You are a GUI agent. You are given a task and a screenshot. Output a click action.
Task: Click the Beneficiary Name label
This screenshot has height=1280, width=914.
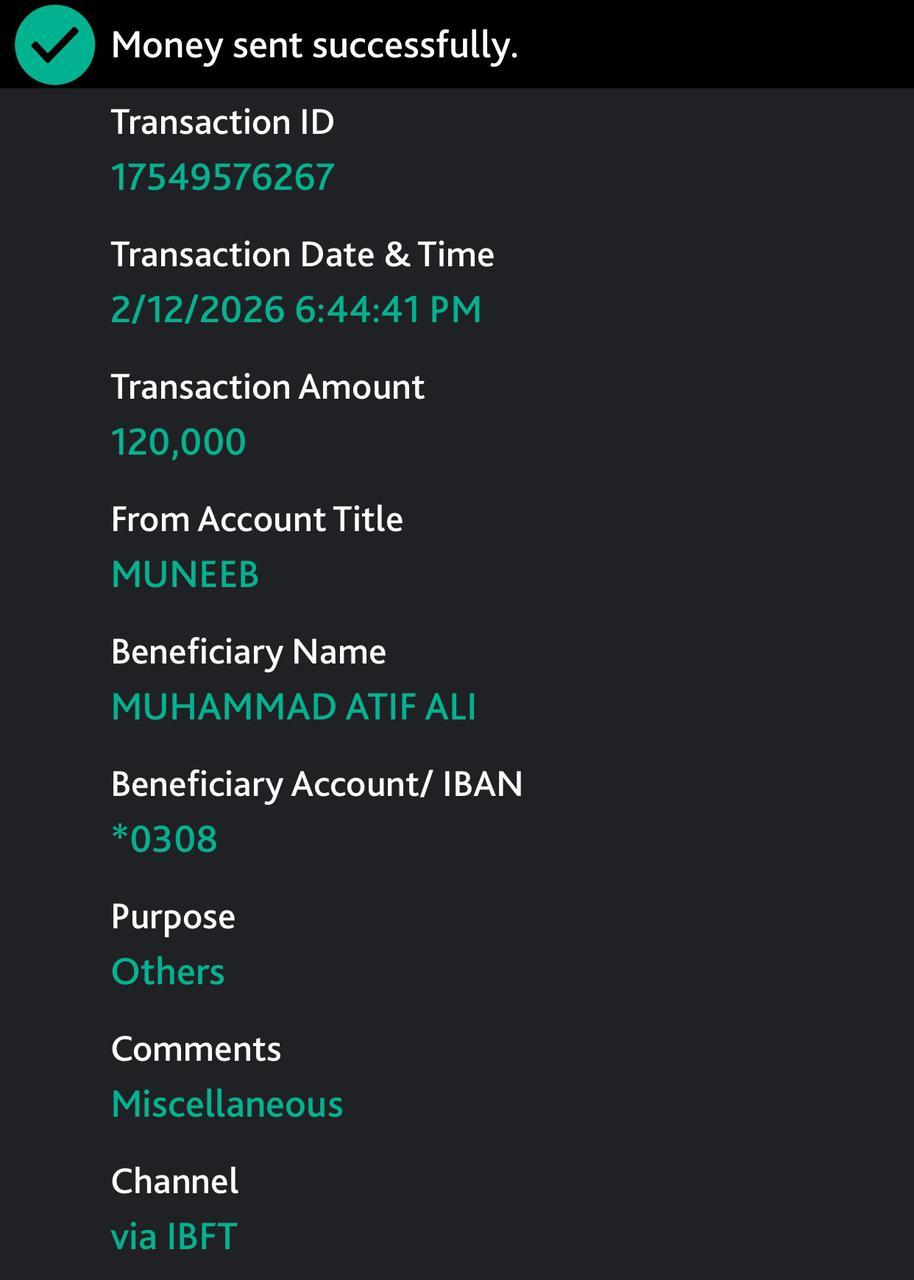click(248, 652)
